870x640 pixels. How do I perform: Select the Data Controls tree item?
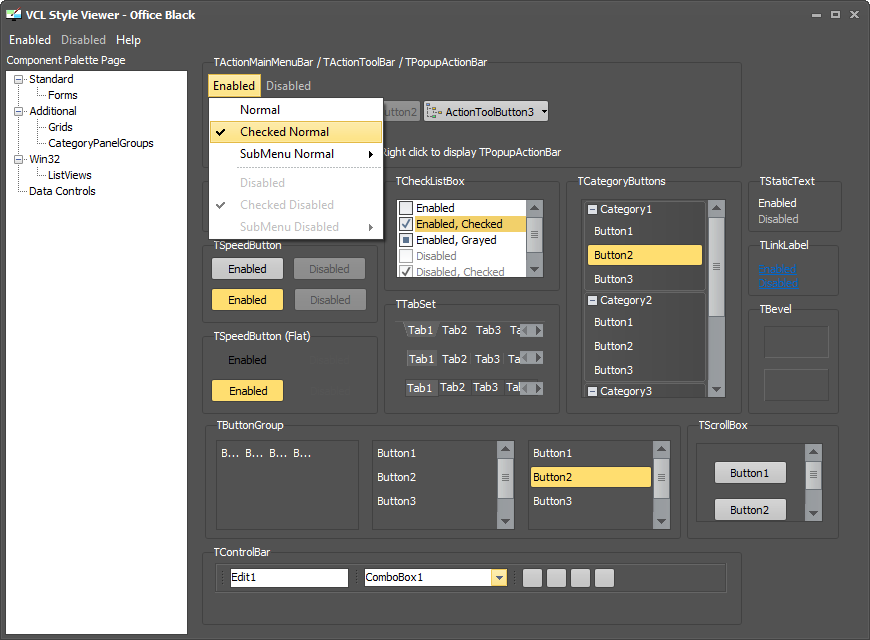click(62, 192)
